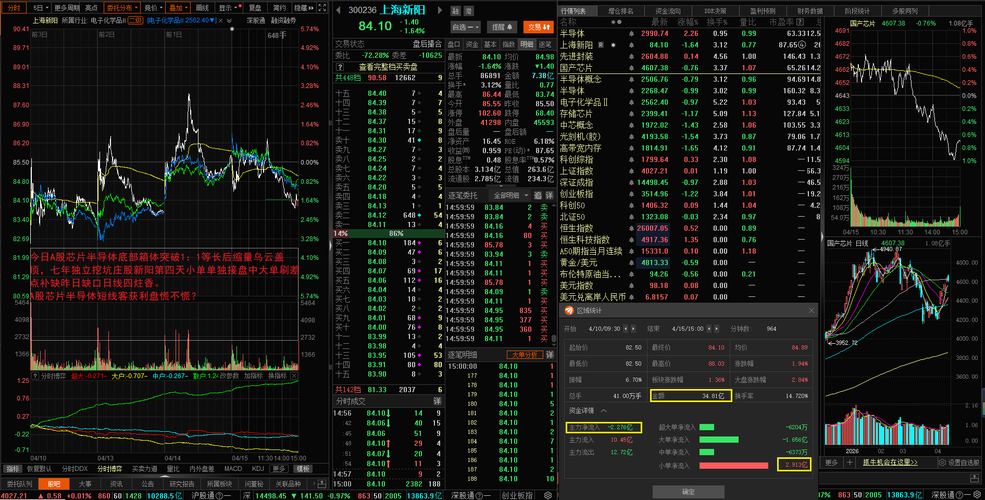This screenshot has width=985, height=500.
Task: Select the 分时 chart mode
Action: (14, 8)
